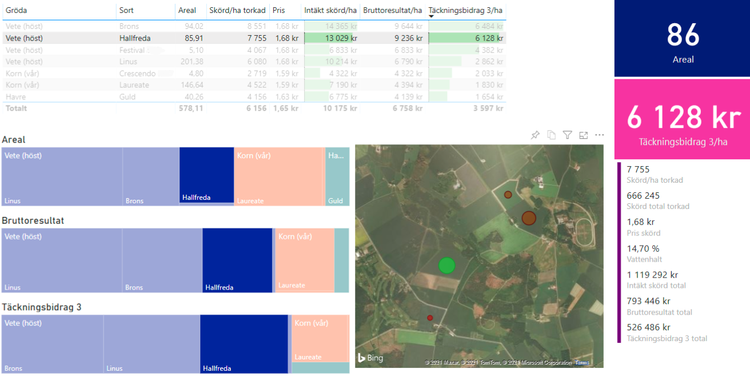
Task: Select the Hallfreda row in the table
Action: pyautogui.click(x=254, y=38)
